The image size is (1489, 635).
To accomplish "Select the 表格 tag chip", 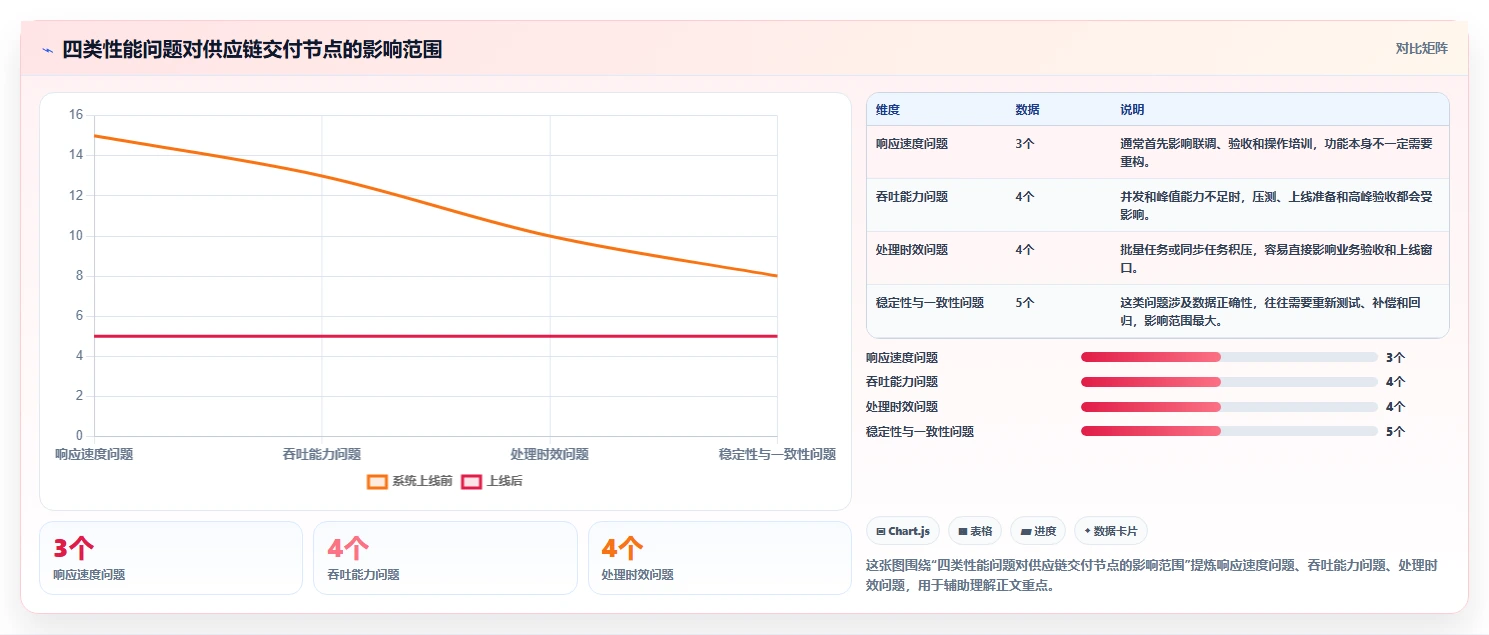I will (x=975, y=531).
